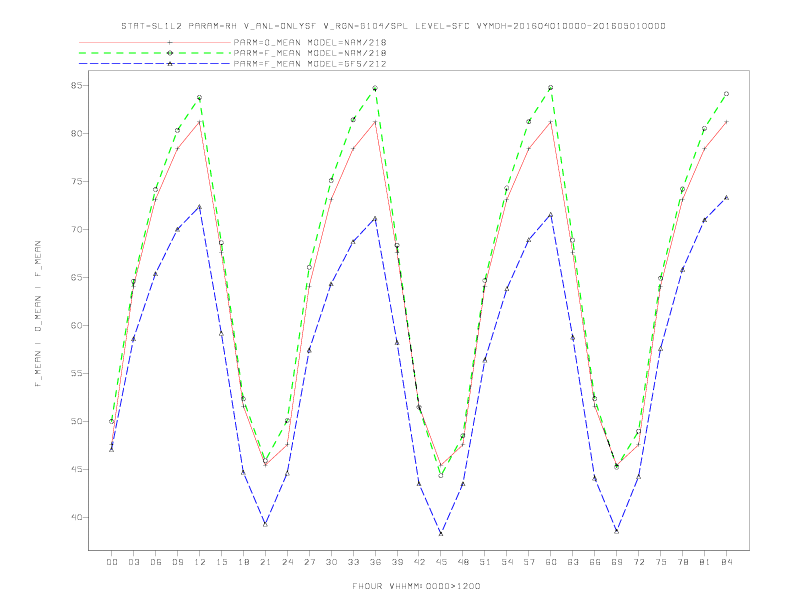Click x-axis tick label 69
Image resolution: width=792 pixels, height=612 pixels.
(x=617, y=562)
